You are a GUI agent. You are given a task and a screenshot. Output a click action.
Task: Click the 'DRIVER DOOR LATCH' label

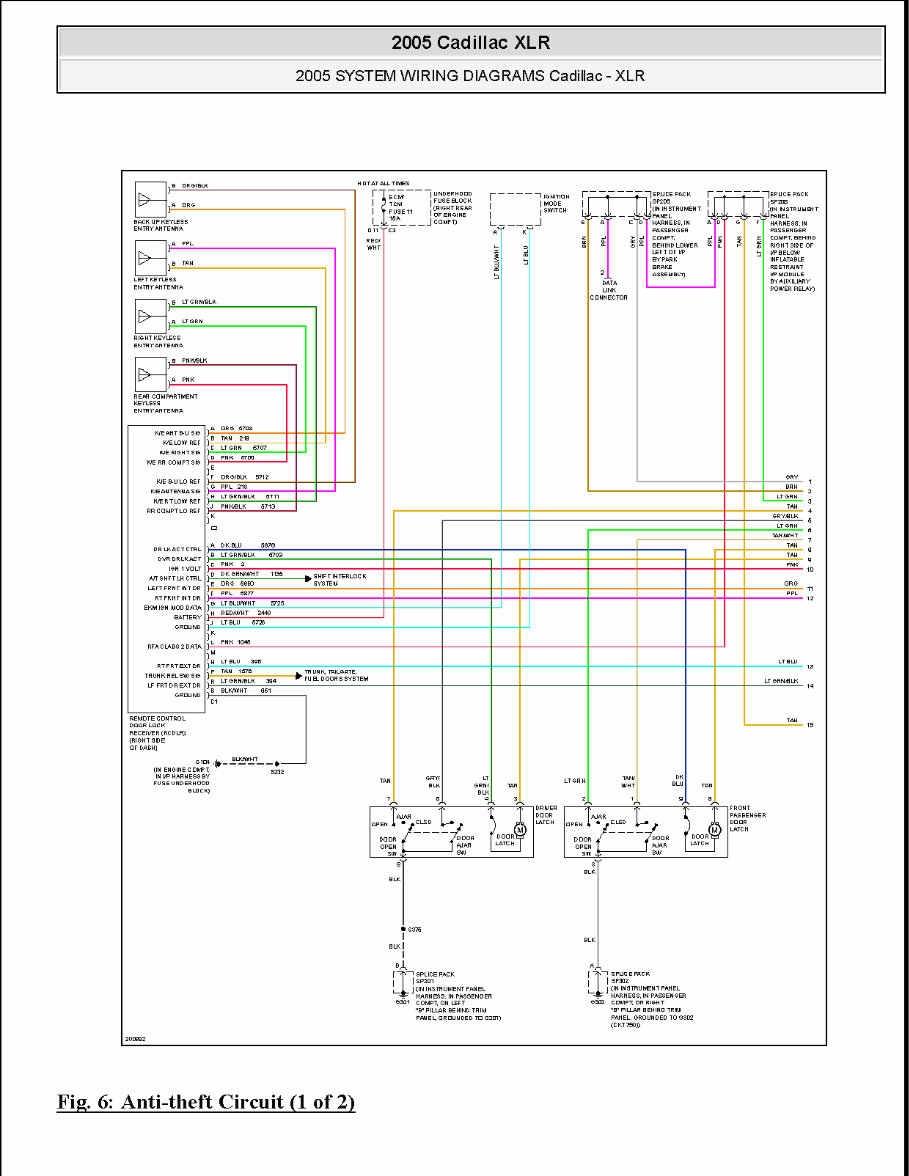(546, 815)
